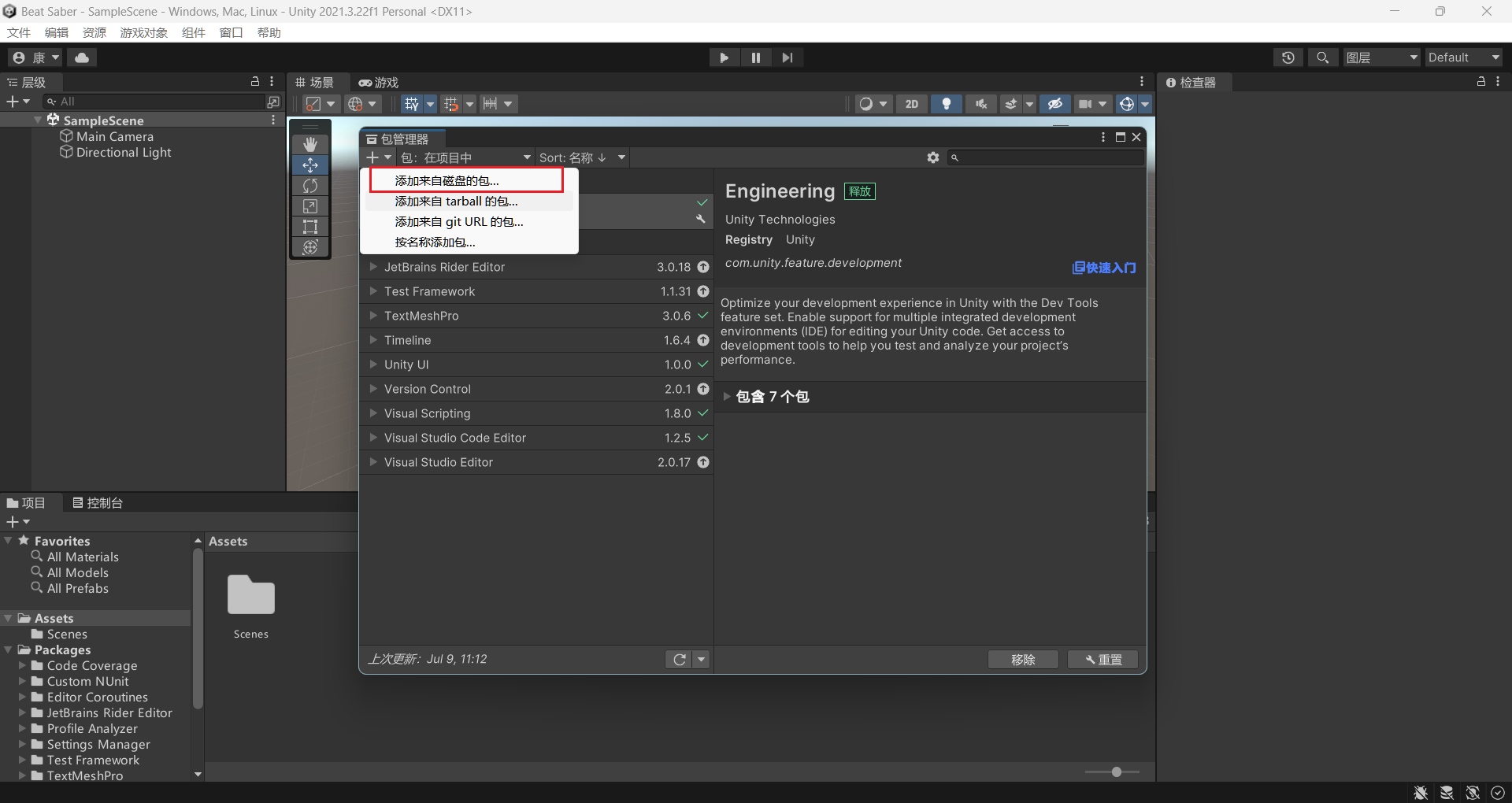Screen dimensions: 1512x803
Task: Open the undo history icon
Action: pos(1288,57)
